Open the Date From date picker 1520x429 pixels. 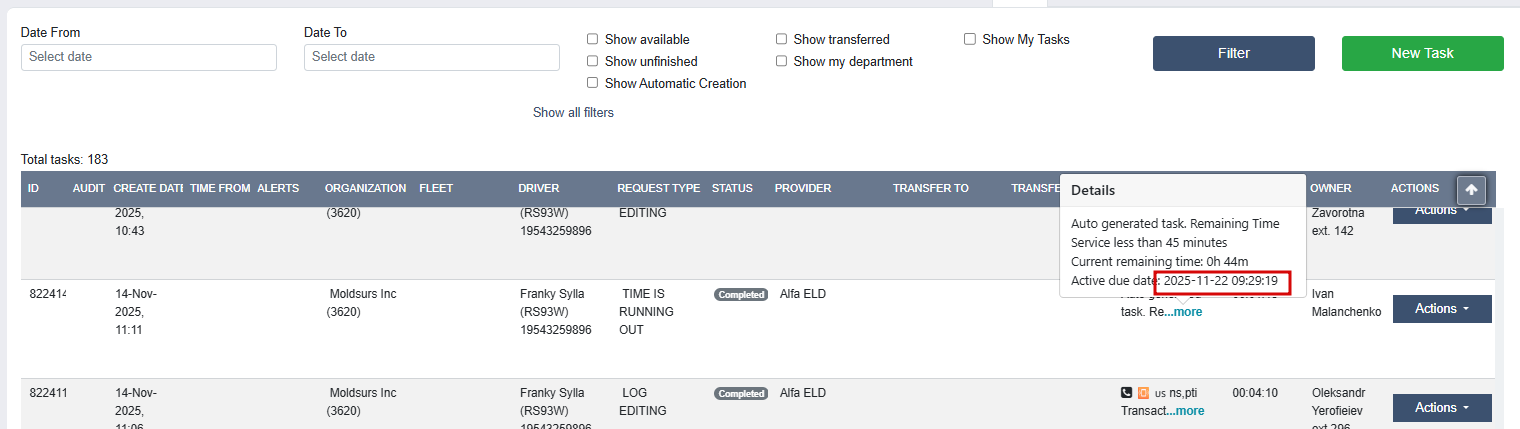(x=149, y=57)
